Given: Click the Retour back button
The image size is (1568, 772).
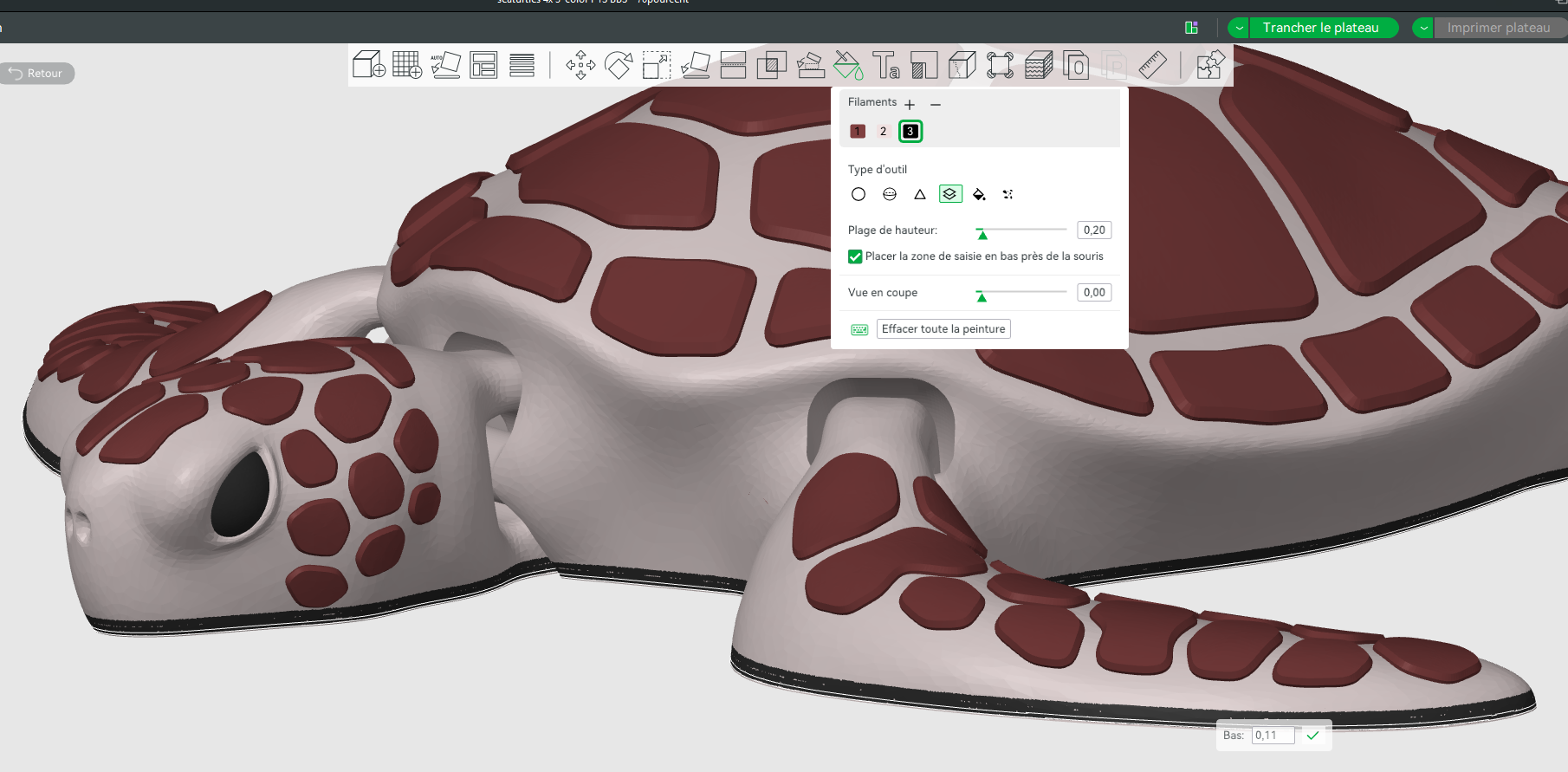Looking at the screenshot, I should click(37, 74).
